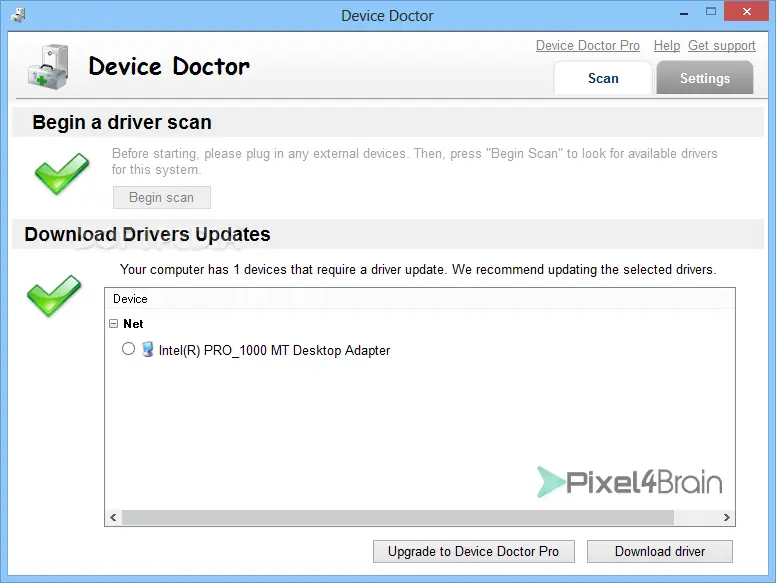This screenshot has height=583, width=776.
Task: Open the Settings tab
Action: 705,78
